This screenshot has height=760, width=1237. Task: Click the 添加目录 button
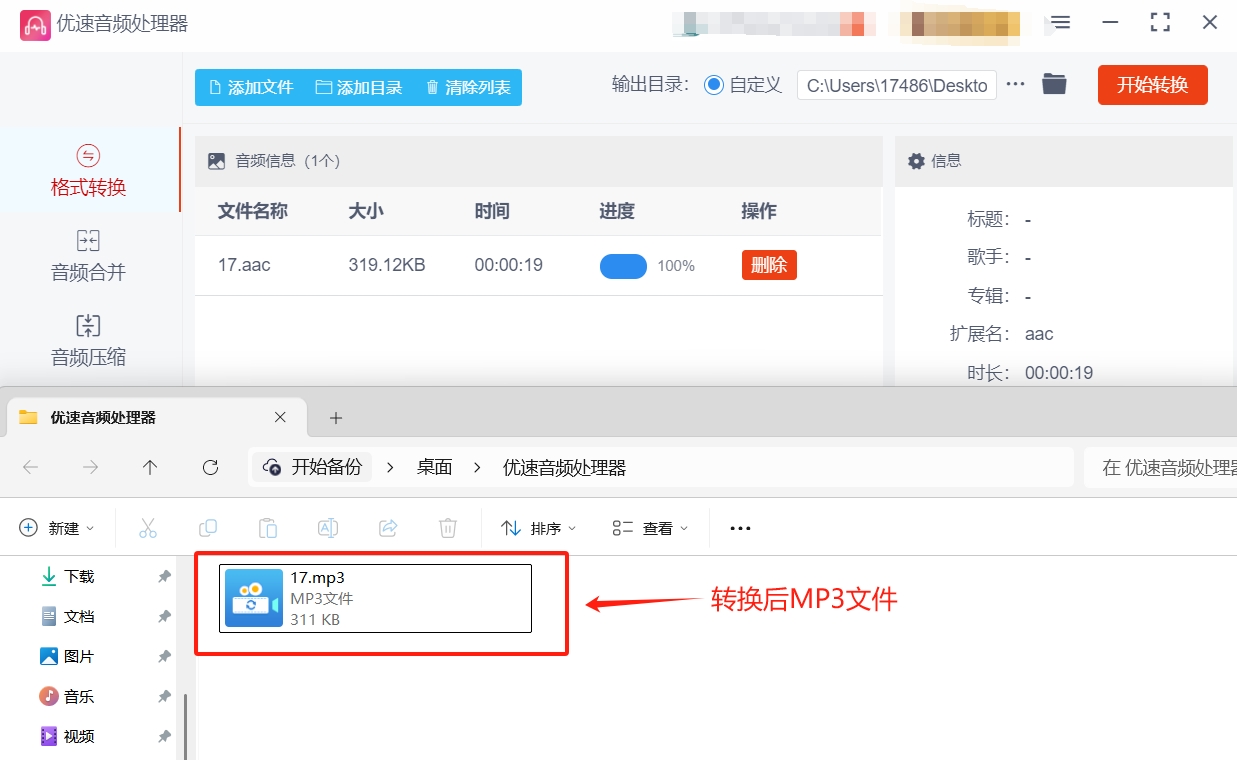(x=359, y=87)
